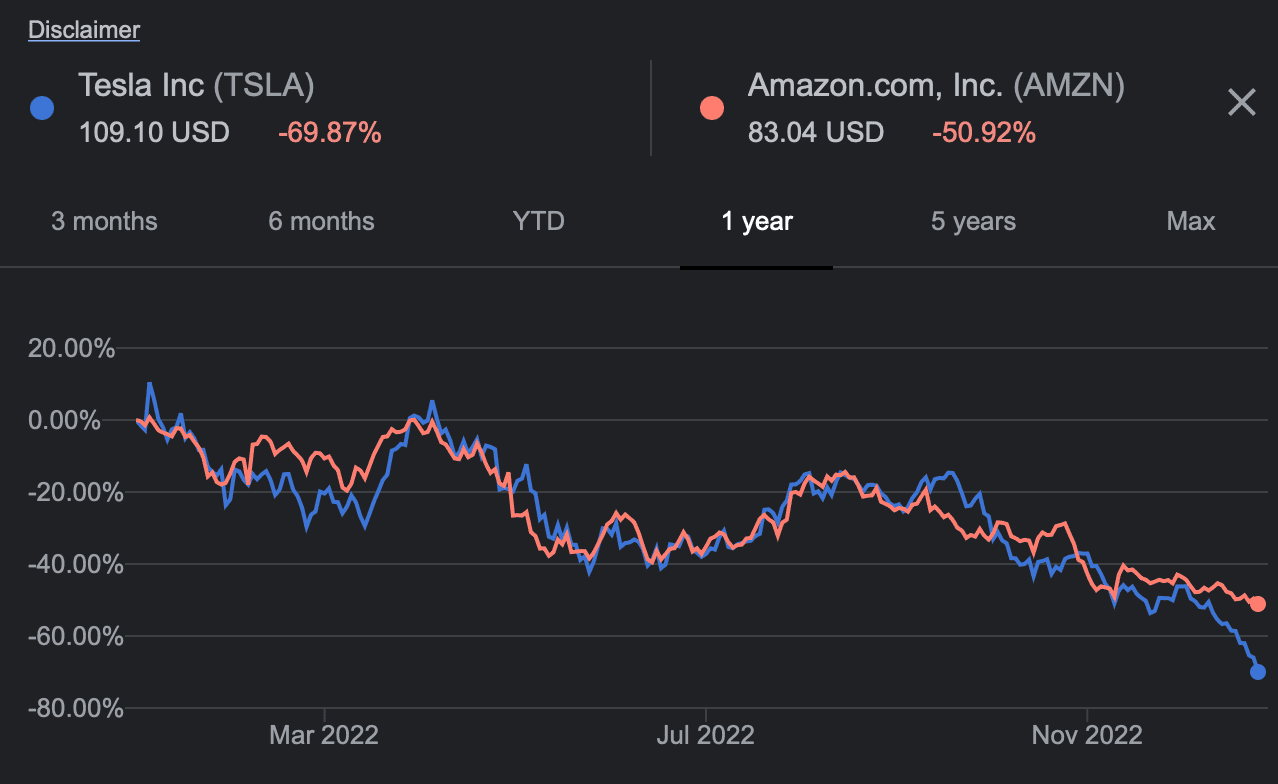Screen dimensions: 1278x784
Task: Remove Amazon comparison with the X button
Action: (x=1241, y=102)
